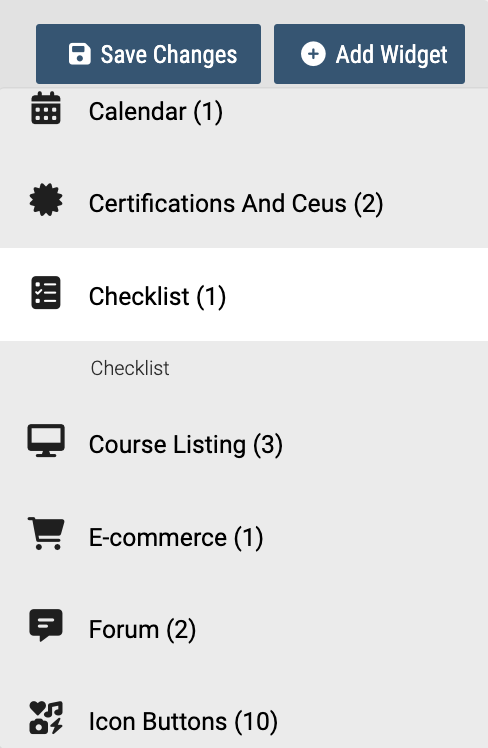Click the floppy disk icon in Save Changes
Screen dimensions: 488x748
click(80, 54)
